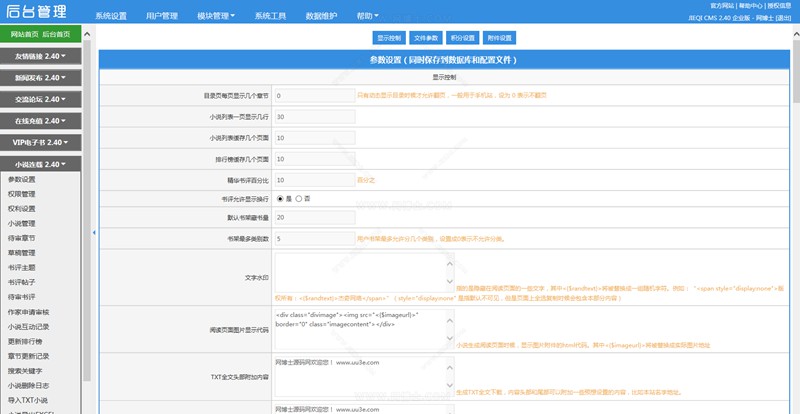The height and width of the screenshot is (414, 800).
Task: Open 小说删除日志 in the sidebar
Action: [x=29, y=385]
